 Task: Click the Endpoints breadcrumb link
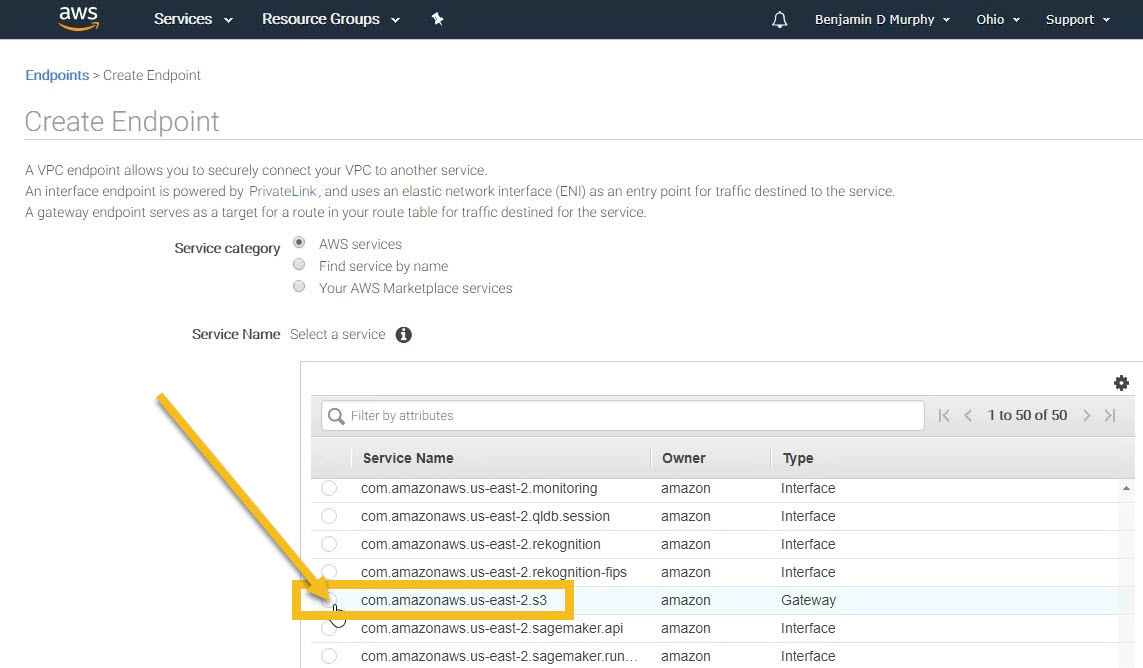click(57, 75)
